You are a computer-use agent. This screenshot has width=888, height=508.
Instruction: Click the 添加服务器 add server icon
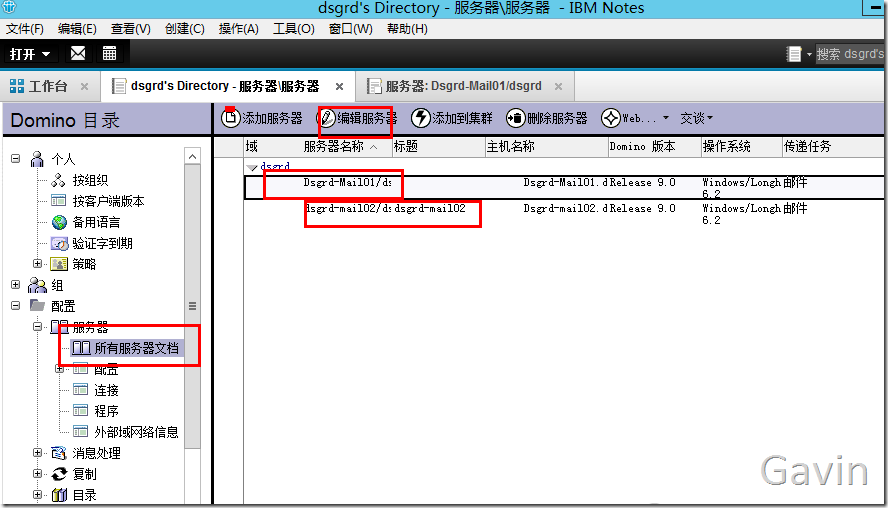(x=230, y=118)
